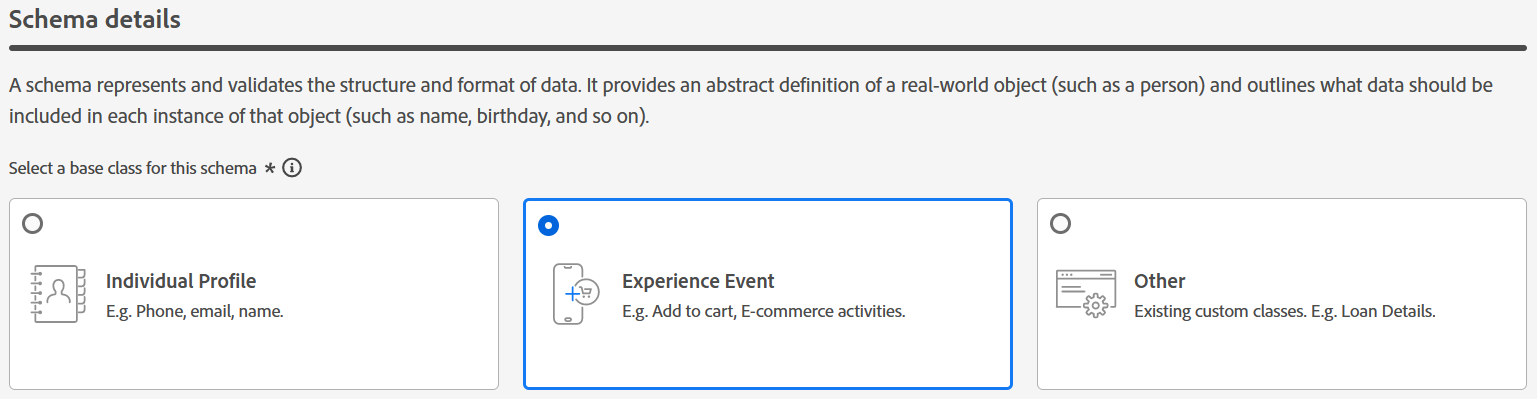Select the Other radio button
The image size is (1537, 399).
pos(1061,224)
